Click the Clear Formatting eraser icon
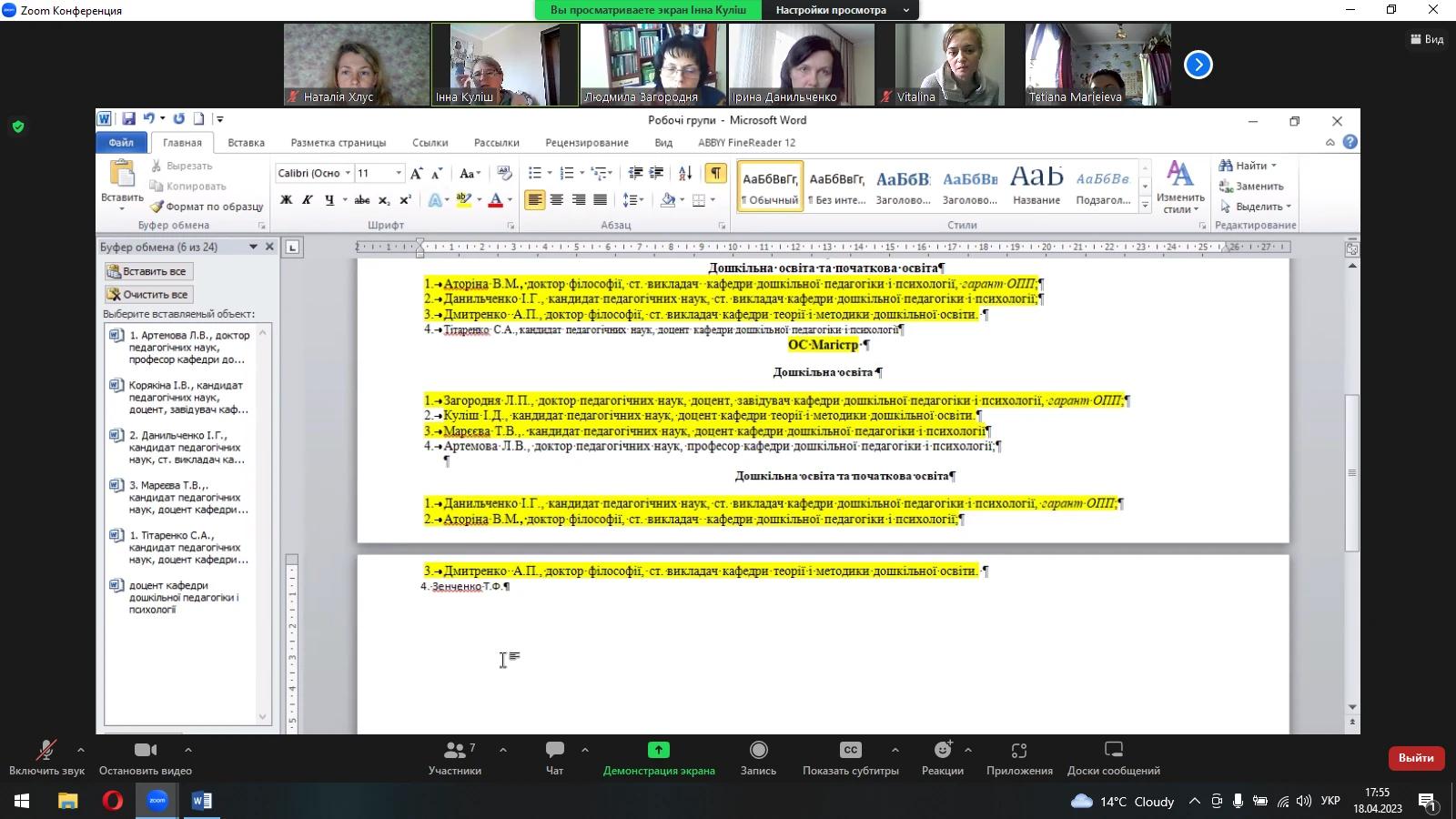The image size is (1456, 819). [x=505, y=173]
